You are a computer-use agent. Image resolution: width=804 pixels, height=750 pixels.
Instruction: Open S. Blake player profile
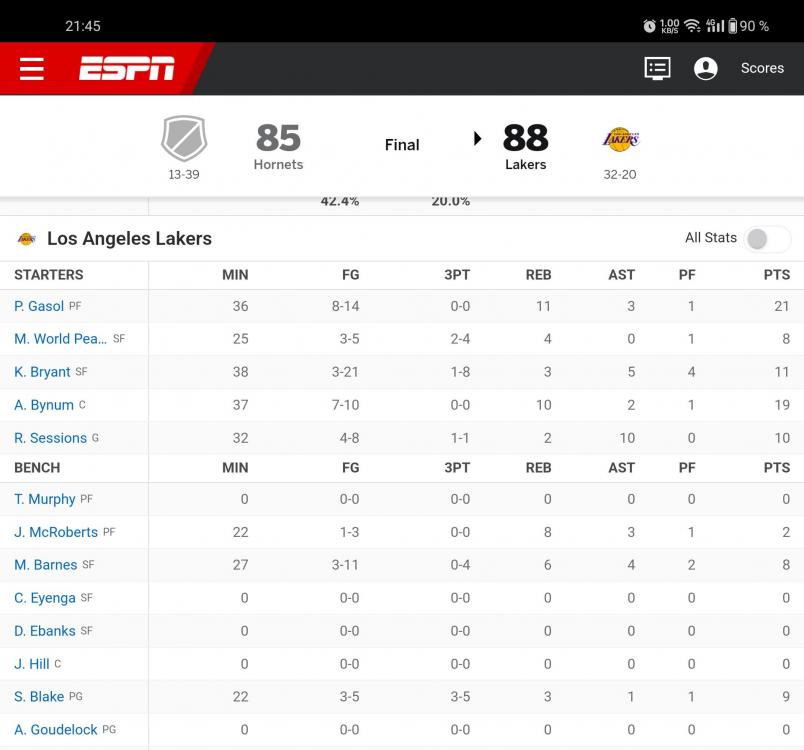(x=39, y=697)
